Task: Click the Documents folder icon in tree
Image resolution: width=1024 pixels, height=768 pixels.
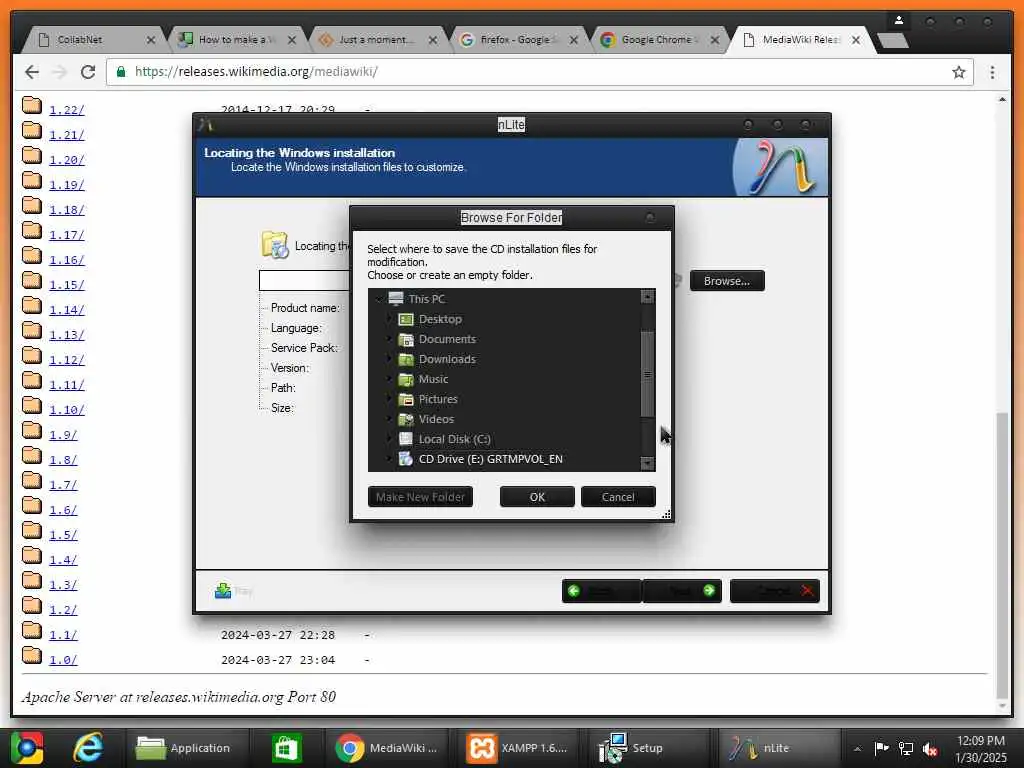Action: [406, 340]
